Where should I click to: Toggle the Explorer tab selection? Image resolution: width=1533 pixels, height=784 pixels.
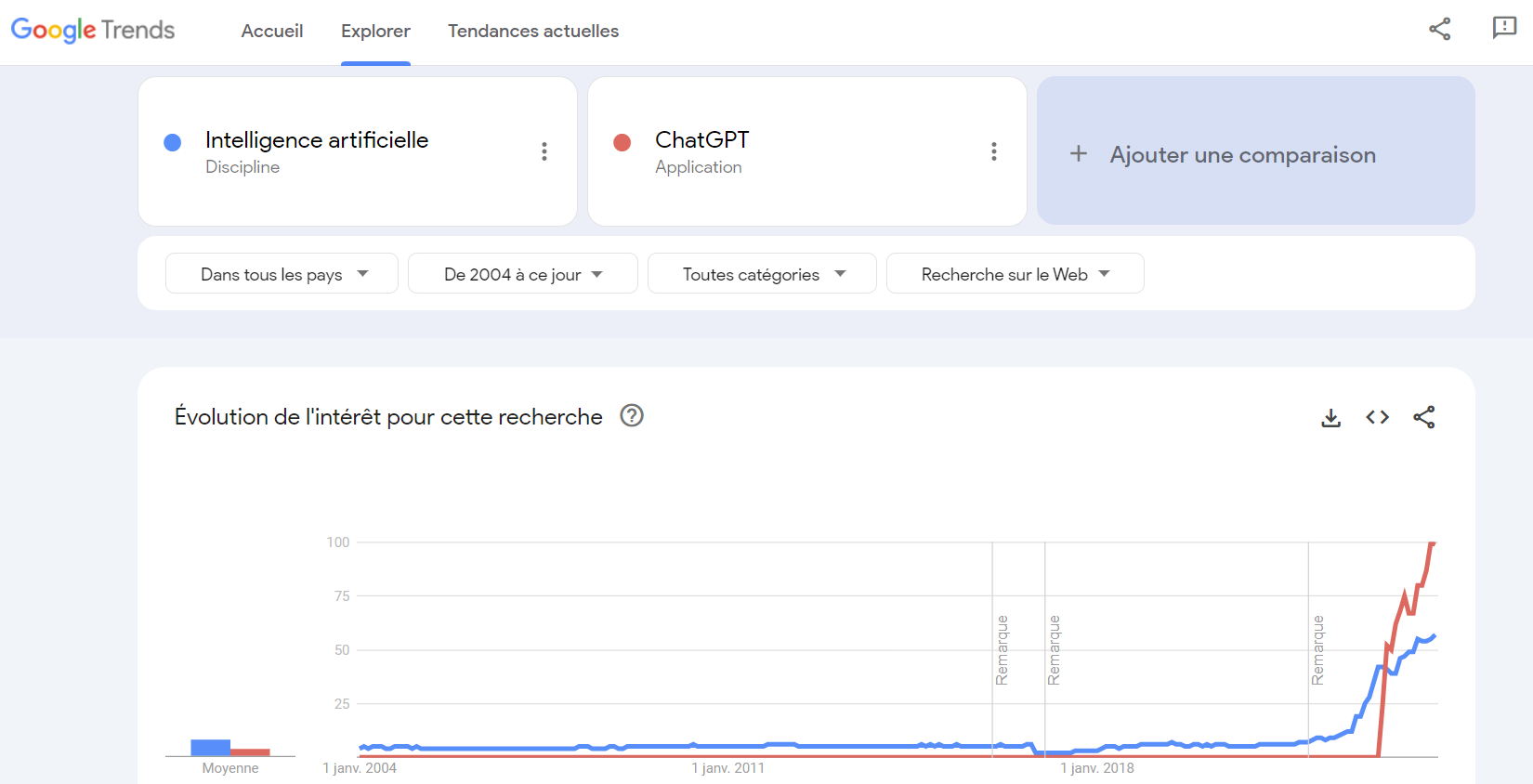click(374, 31)
